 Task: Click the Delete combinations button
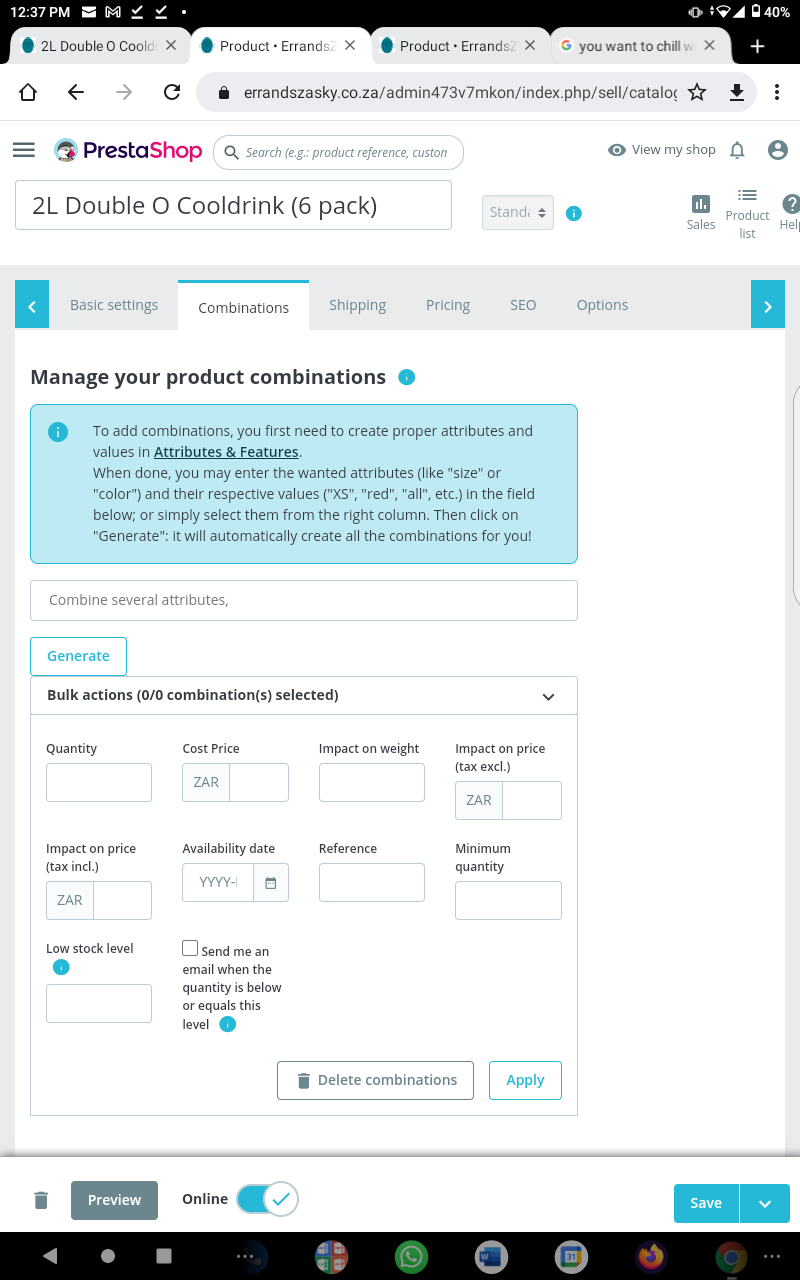coord(375,1080)
